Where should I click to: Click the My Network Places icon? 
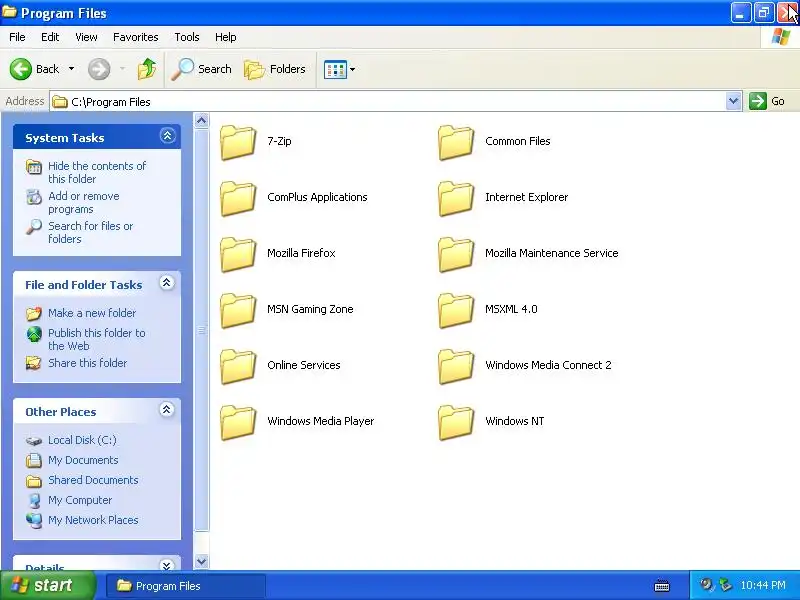(x=34, y=520)
